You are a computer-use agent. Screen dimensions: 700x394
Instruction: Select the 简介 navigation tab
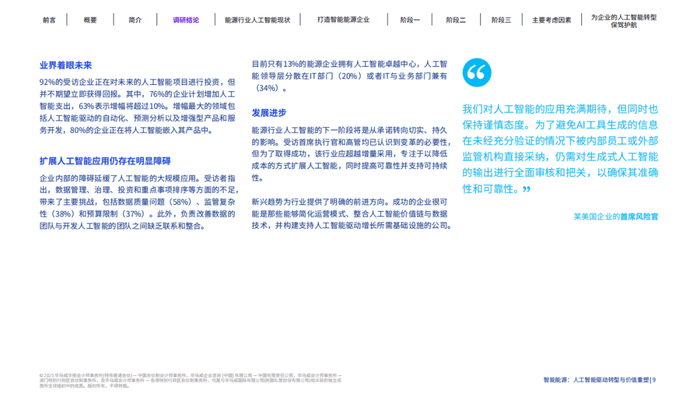point(135,20)
